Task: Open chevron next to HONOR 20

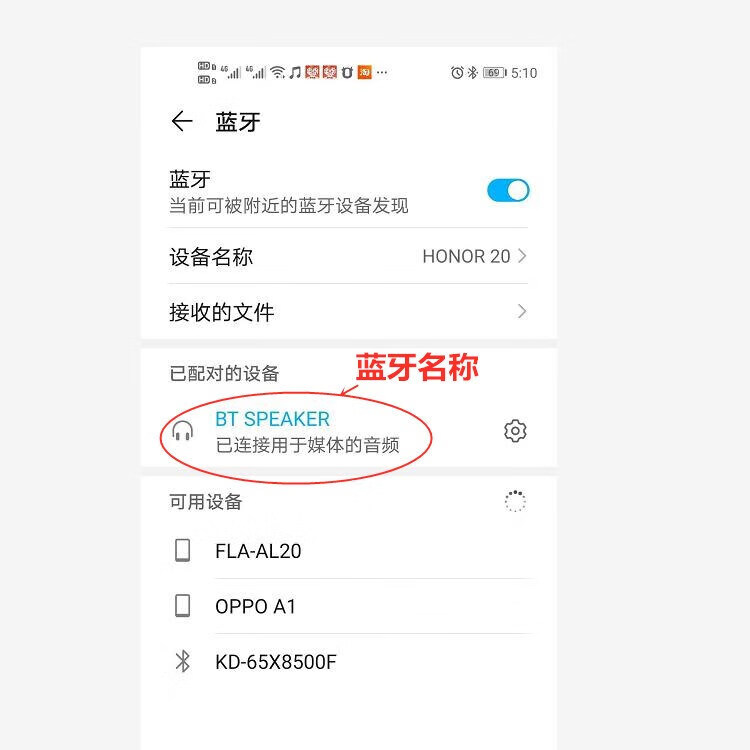Action: coord(522,256)
